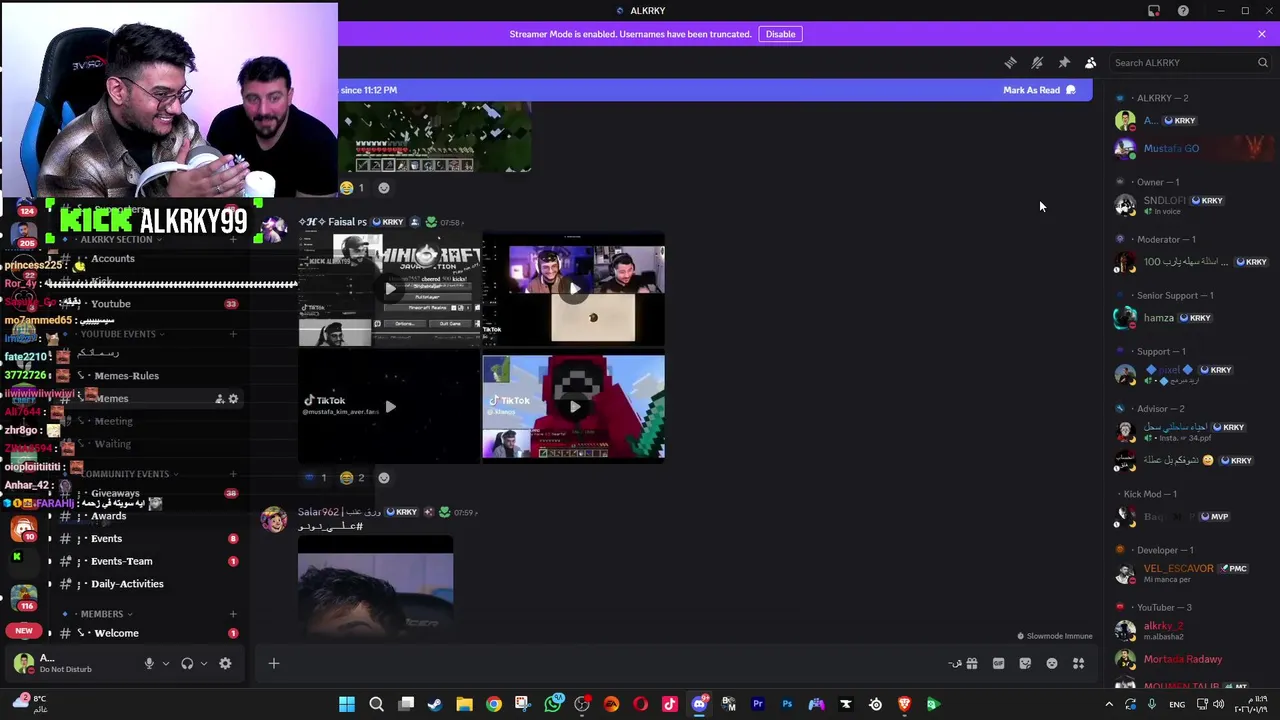Toggle the member list icon

pos(1091,63)
